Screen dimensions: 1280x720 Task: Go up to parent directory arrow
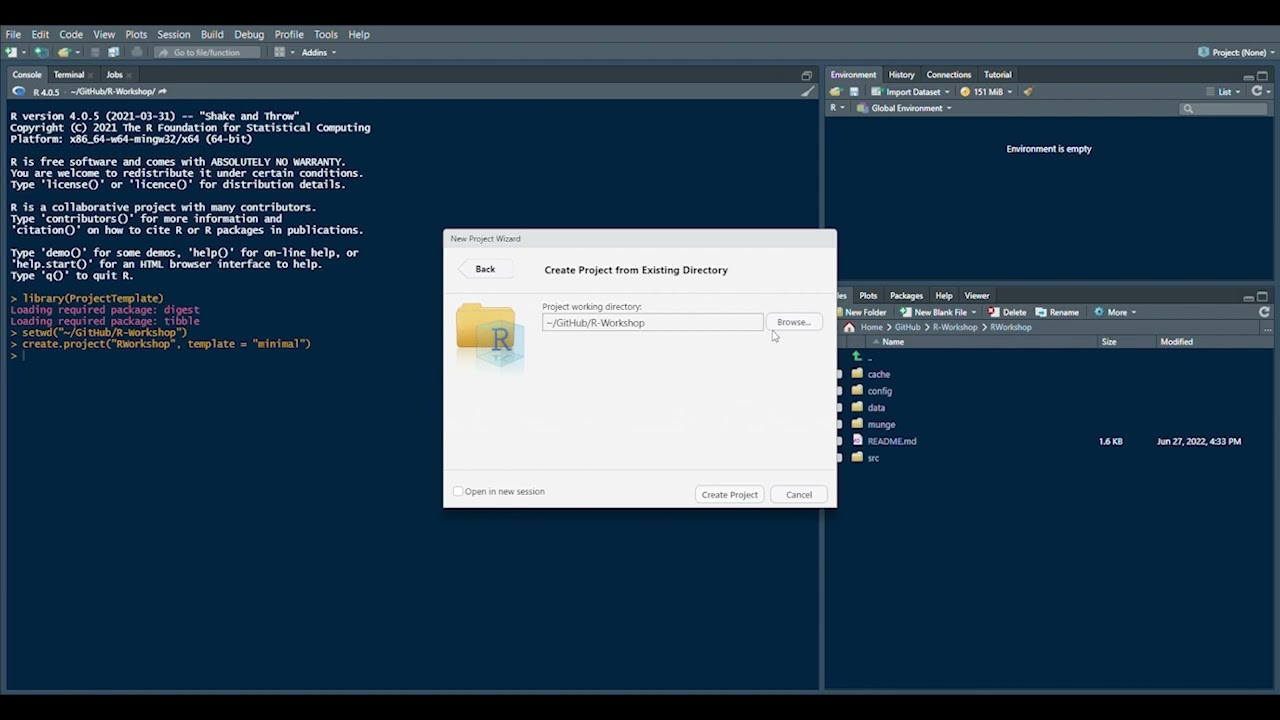coord(857,357)
